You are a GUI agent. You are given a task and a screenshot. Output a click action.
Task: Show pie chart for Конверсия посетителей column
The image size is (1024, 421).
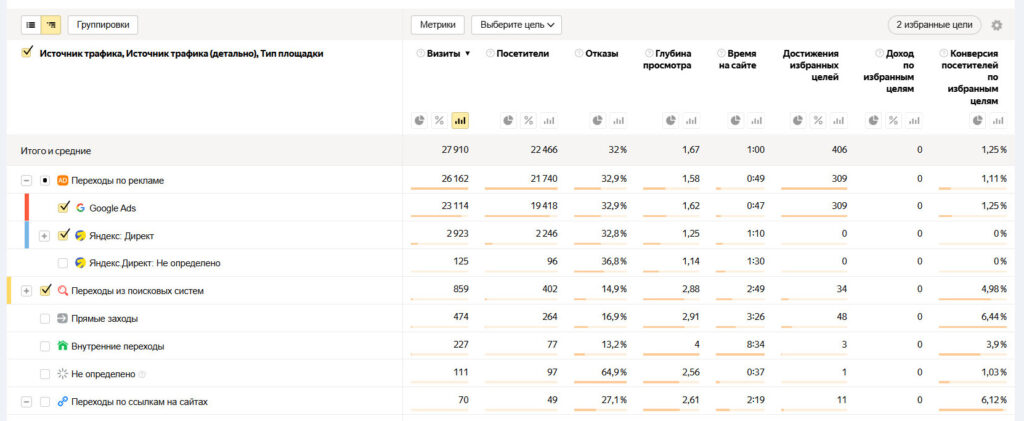point(978,120)
